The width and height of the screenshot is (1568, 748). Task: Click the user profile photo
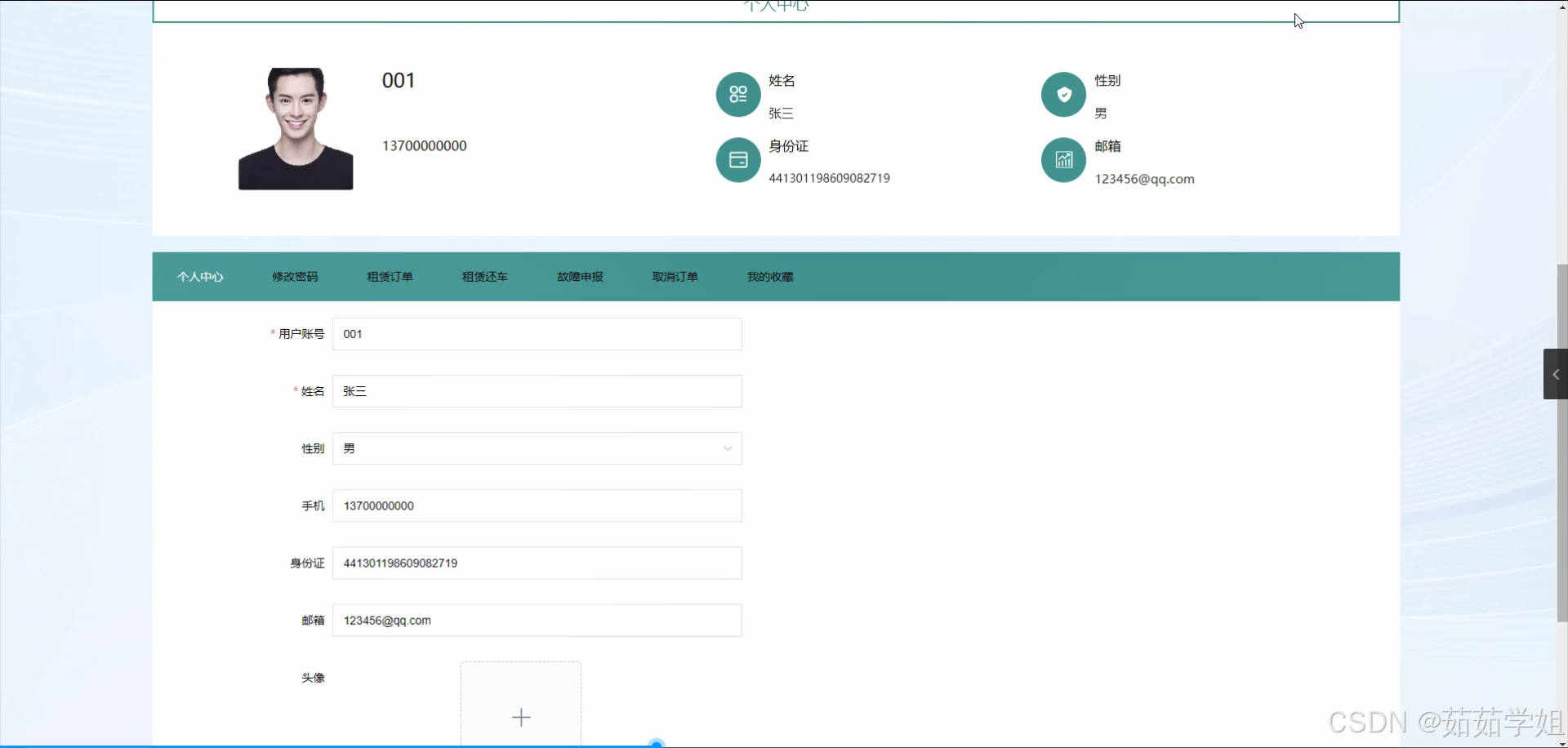tap(296, 129)
